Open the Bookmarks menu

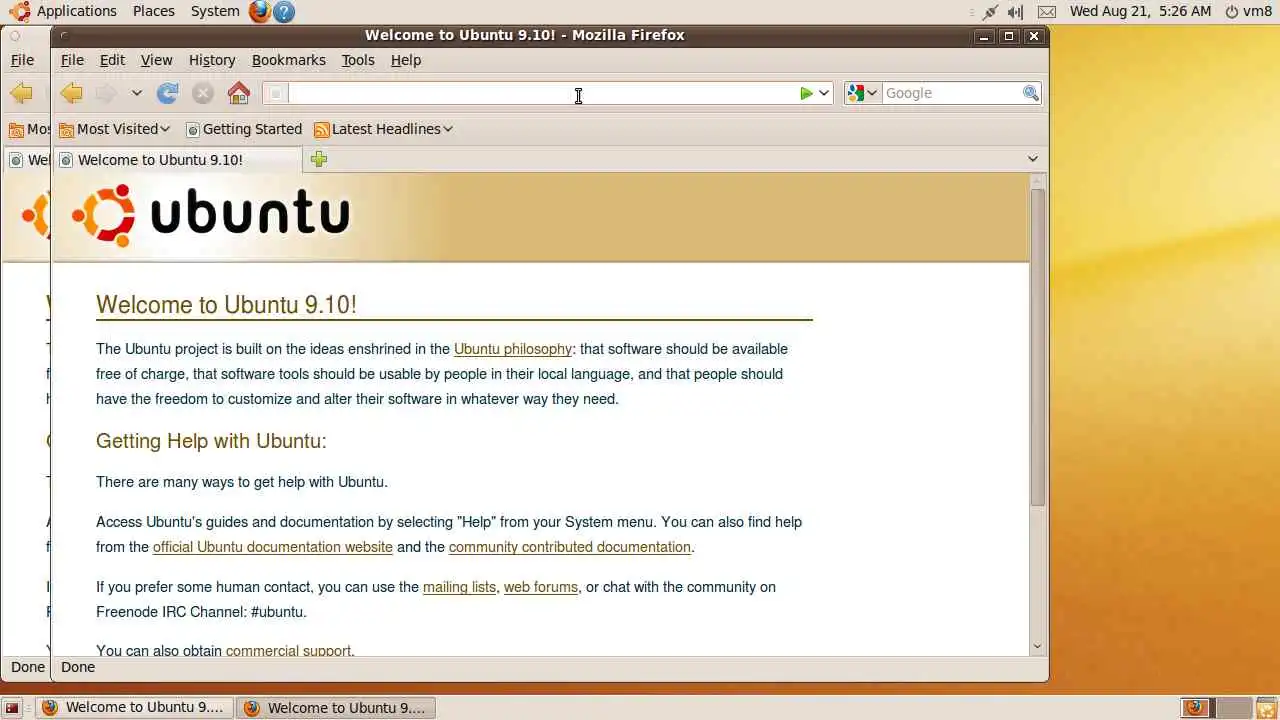(289, 60)
